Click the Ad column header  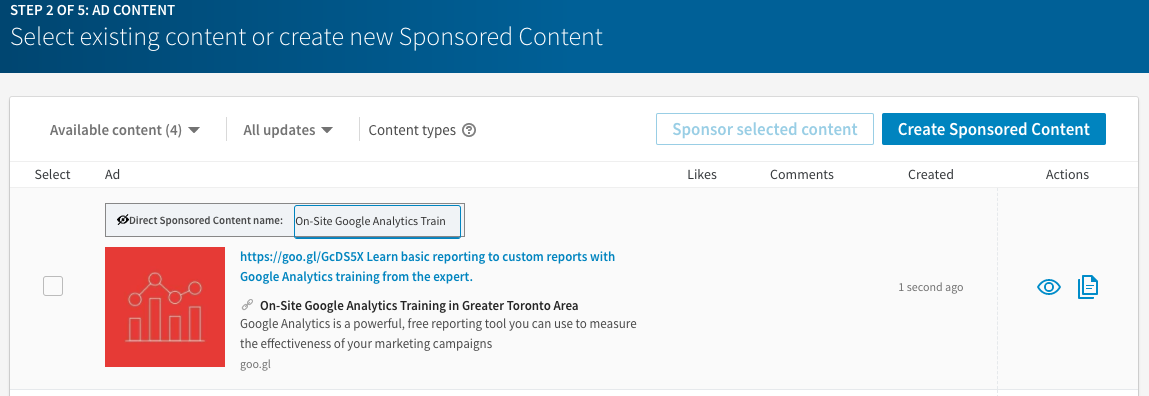112,175
